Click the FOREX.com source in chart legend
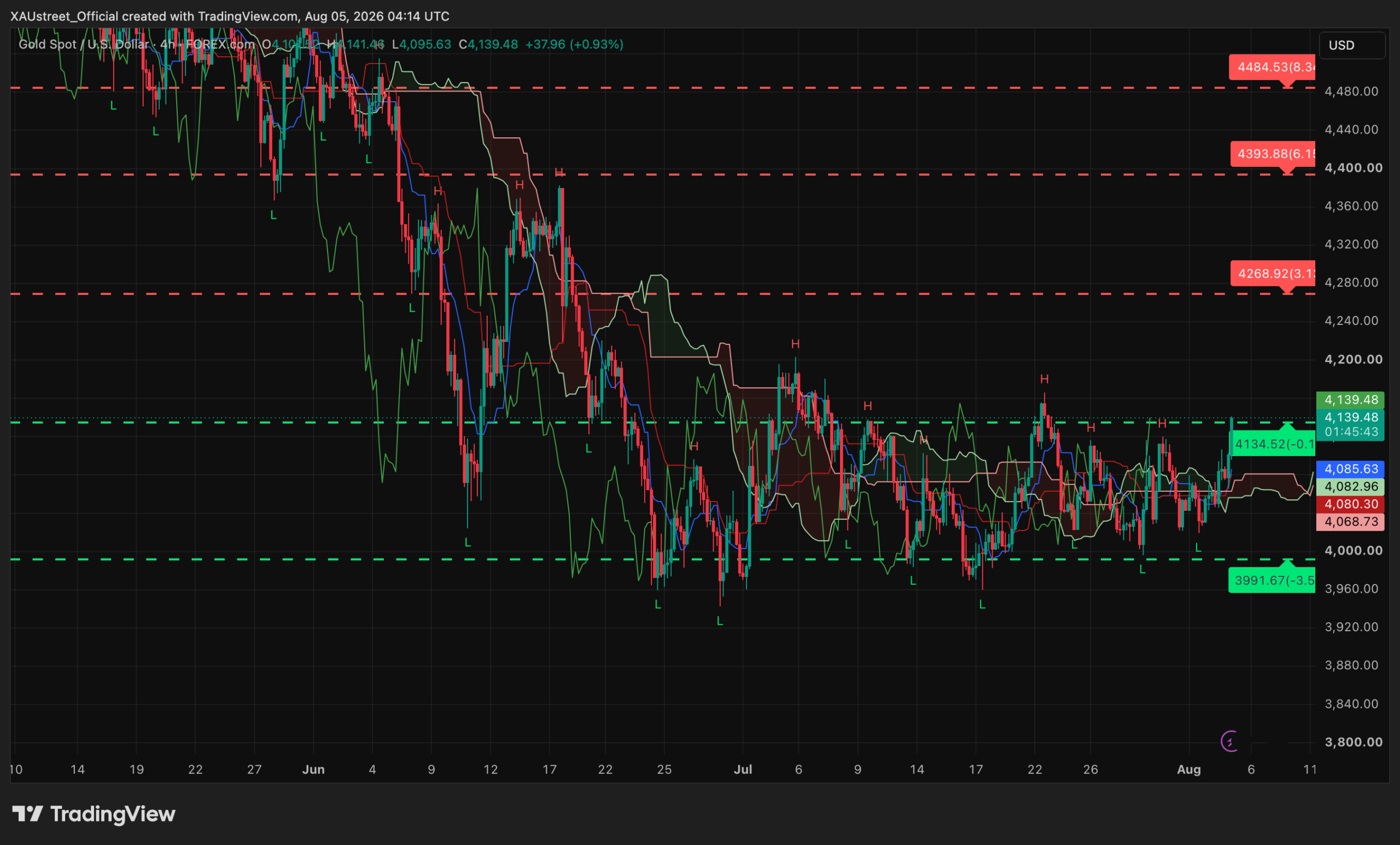Image resolution: width=1400 pixels, height=845 pixels. [220, 44]
